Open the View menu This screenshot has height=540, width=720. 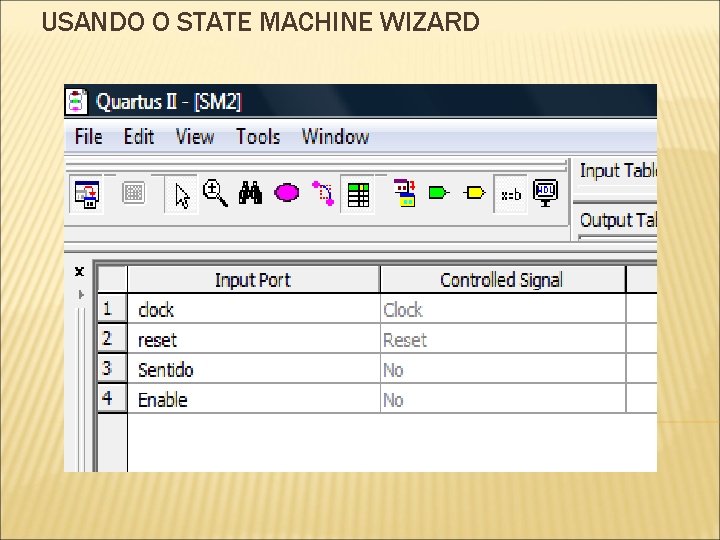(x=195, y=136)
